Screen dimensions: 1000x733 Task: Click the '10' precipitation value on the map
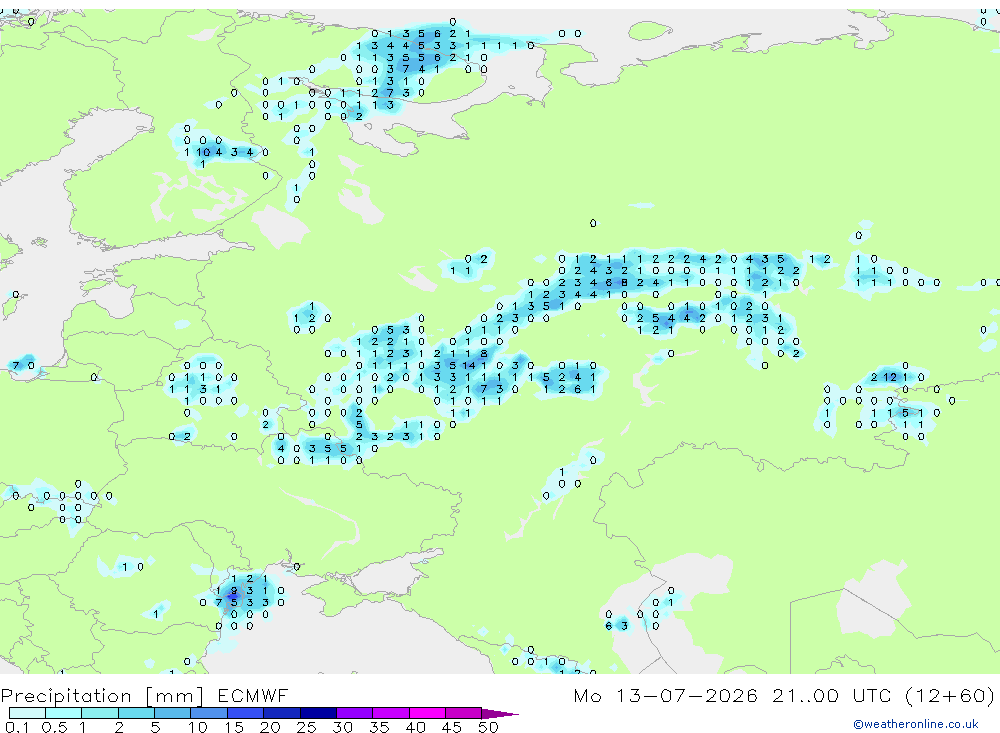pyautogui.click(x=203, y=152)
